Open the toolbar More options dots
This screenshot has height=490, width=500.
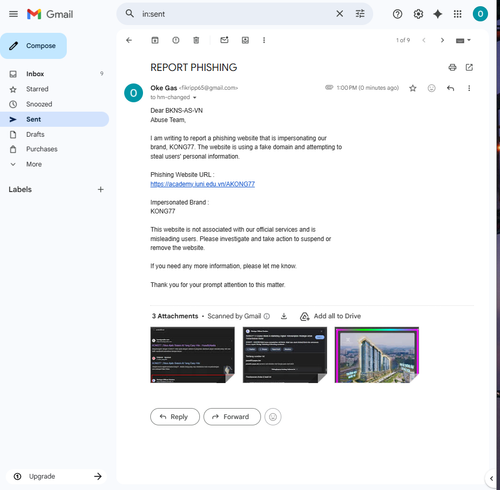264,40
